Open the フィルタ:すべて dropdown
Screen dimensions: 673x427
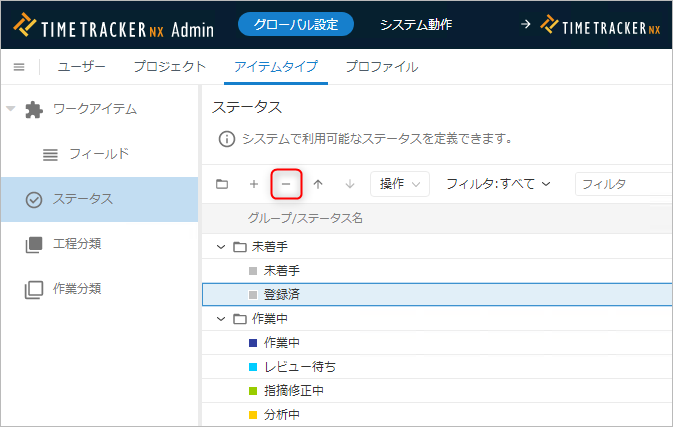(498, 184)
